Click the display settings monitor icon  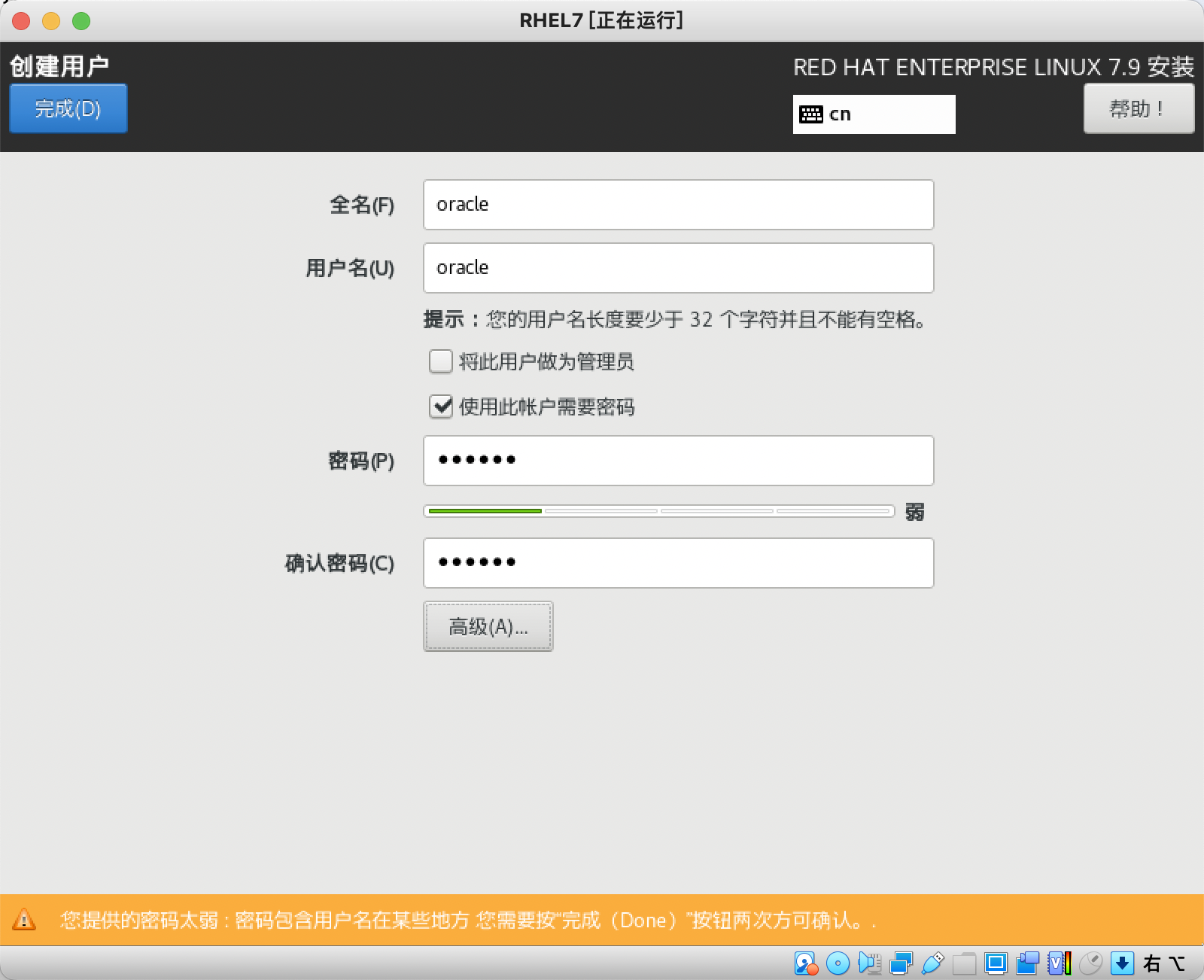point(996,963)
